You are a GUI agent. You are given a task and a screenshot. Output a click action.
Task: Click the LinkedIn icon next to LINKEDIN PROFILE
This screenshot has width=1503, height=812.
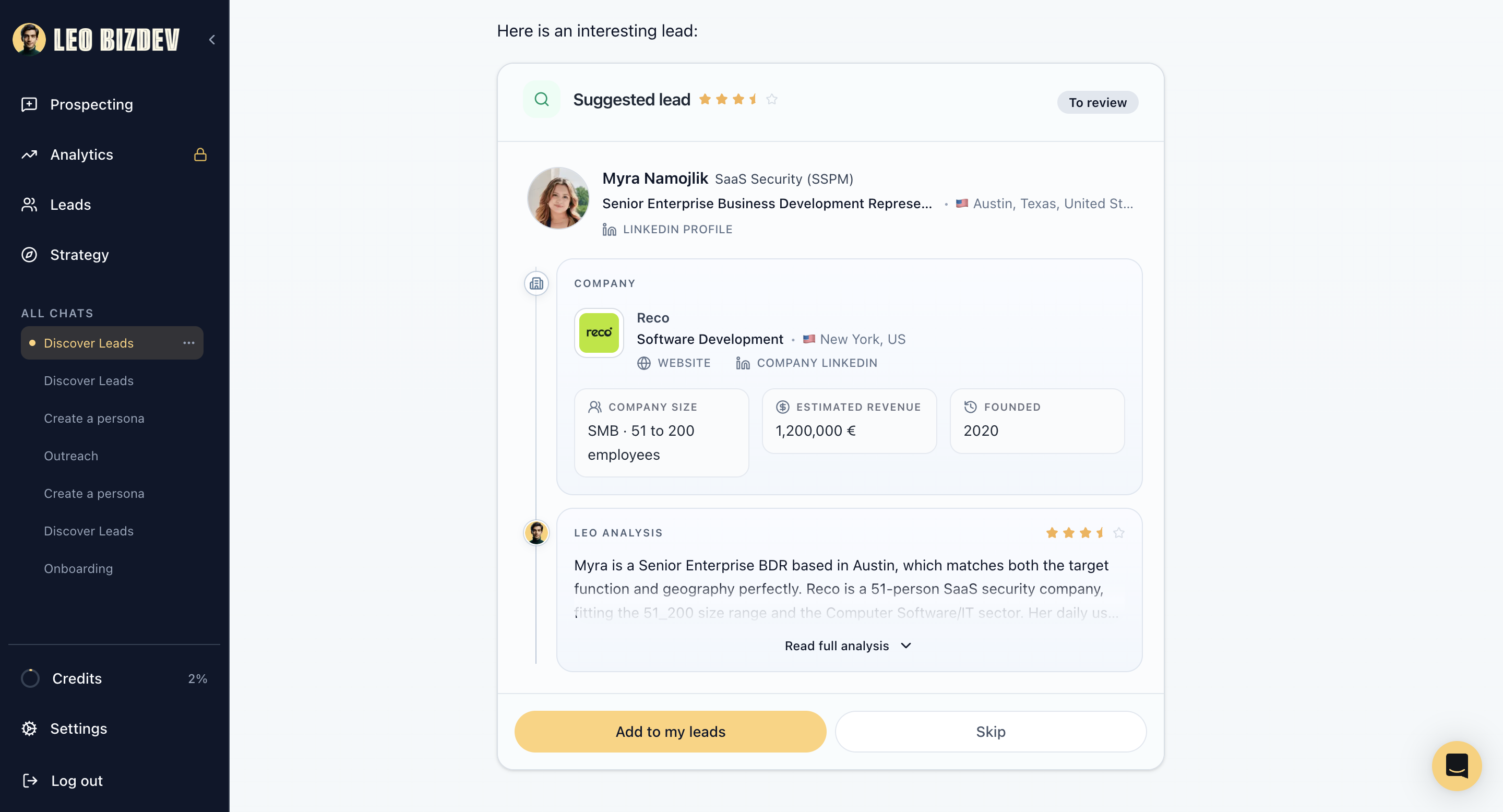(x=609, y=229)
